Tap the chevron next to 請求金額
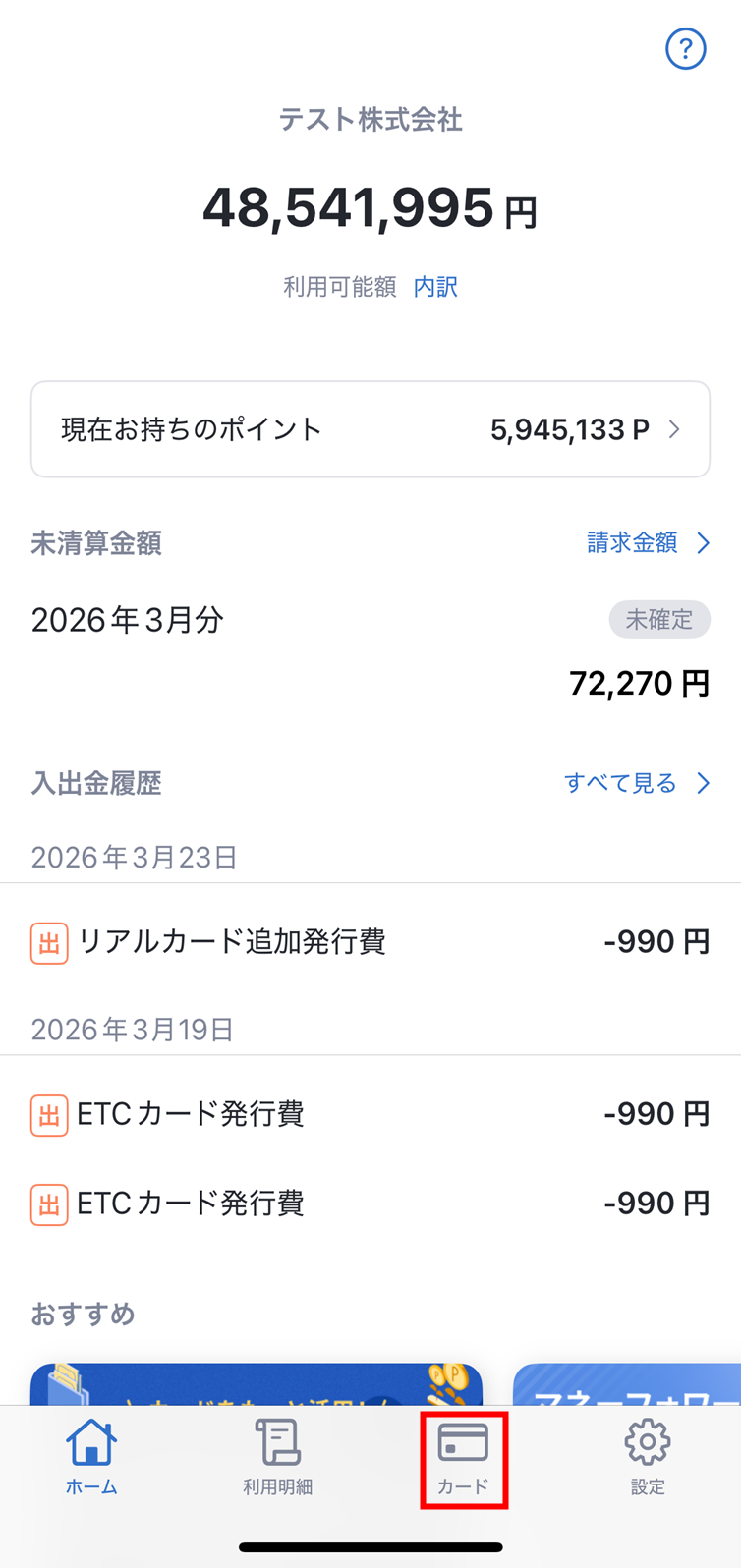742x1568 pixels. (704, 543)
